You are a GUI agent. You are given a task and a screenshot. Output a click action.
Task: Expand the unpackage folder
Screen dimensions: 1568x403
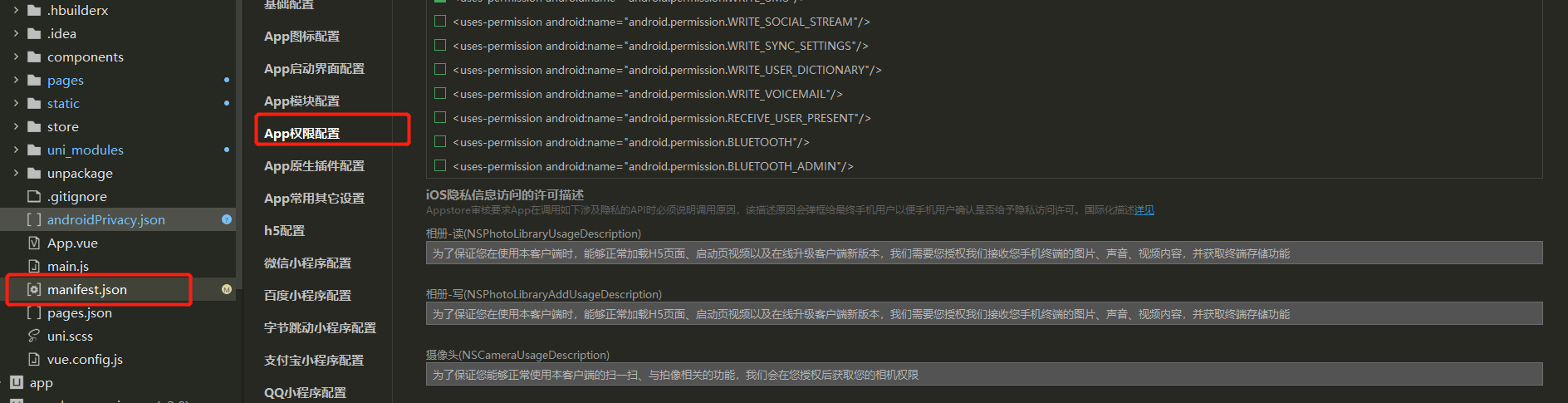(16, 173)
